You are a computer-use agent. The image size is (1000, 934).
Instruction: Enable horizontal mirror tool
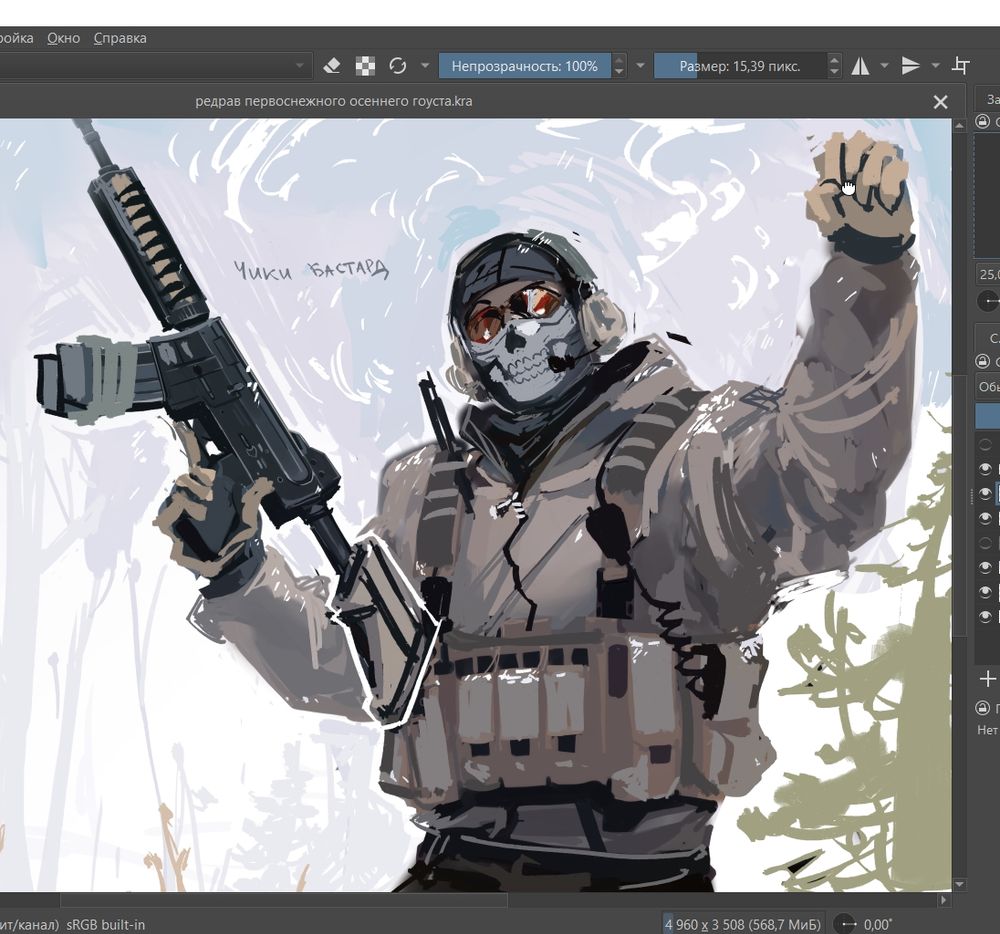pyautogui.click(x=860, y=66)
